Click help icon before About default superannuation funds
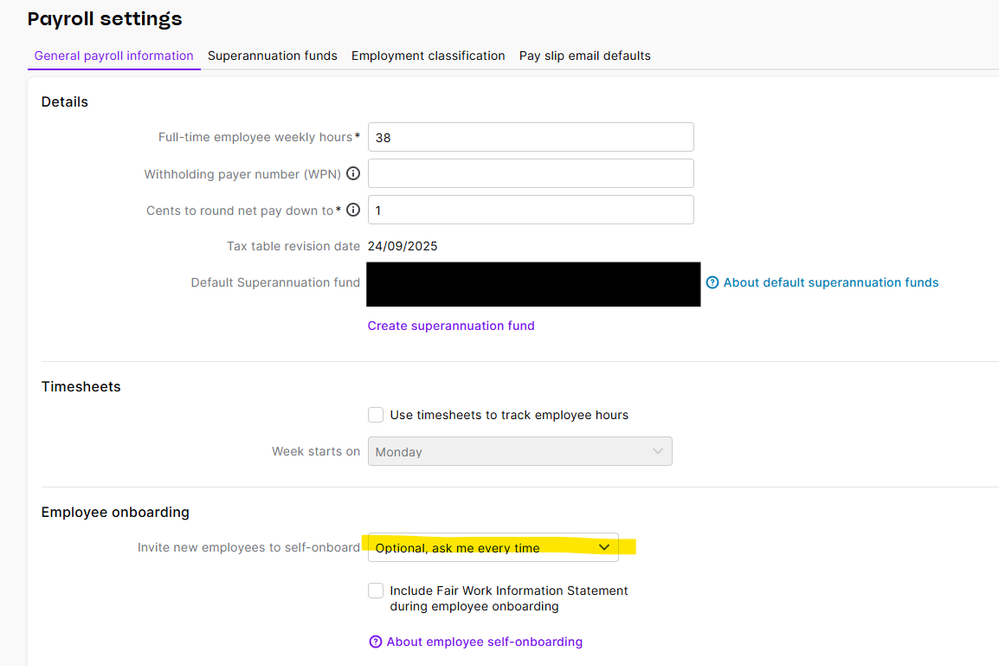This screenshot has height=666, width=999. pos(712,283)
